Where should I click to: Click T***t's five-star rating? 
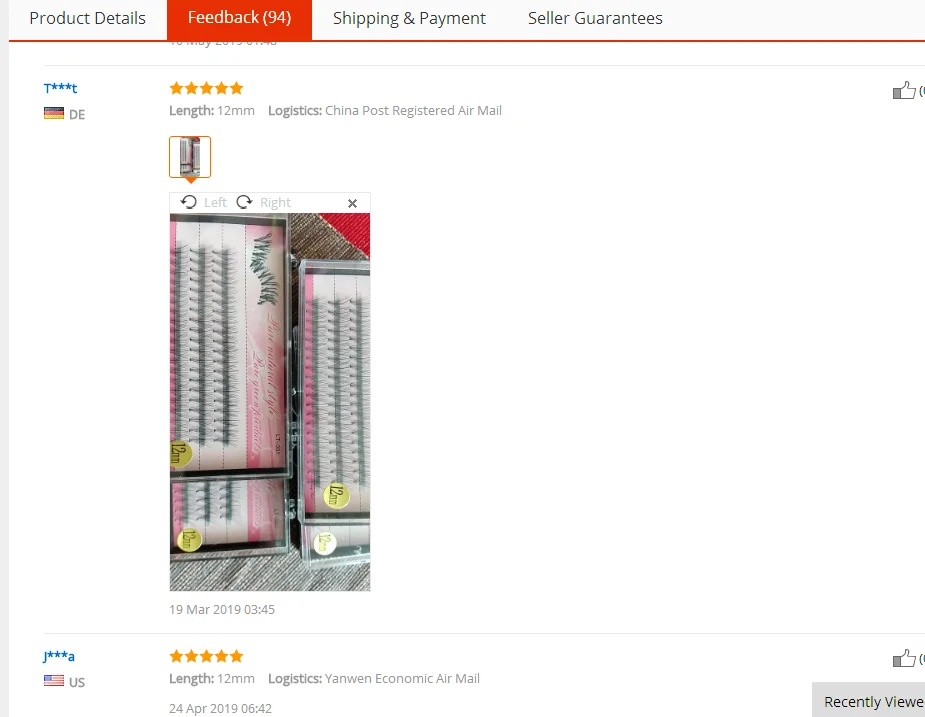point(206,89)
